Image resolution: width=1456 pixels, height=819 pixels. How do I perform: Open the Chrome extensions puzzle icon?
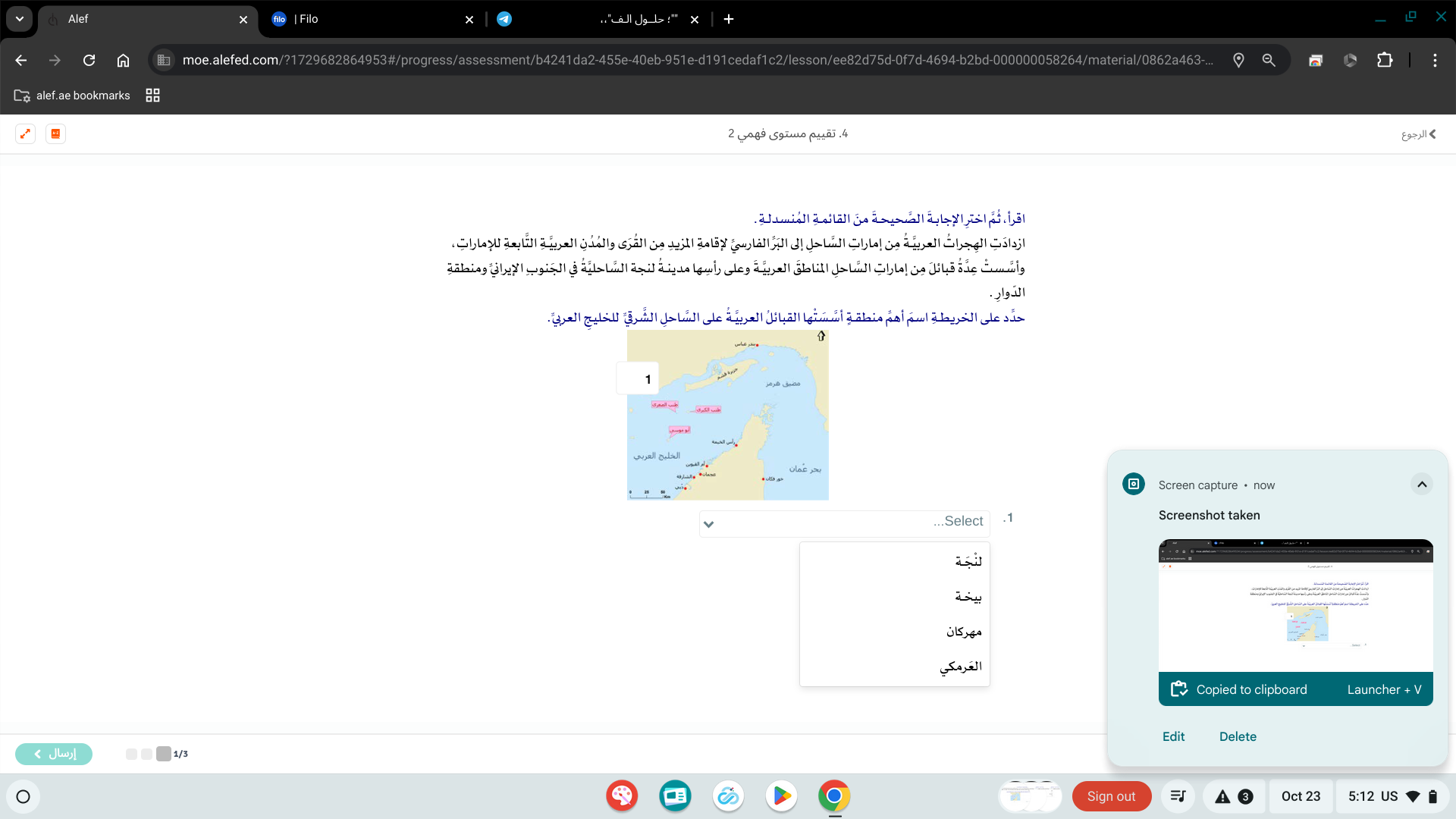(x=1385, y=60)
